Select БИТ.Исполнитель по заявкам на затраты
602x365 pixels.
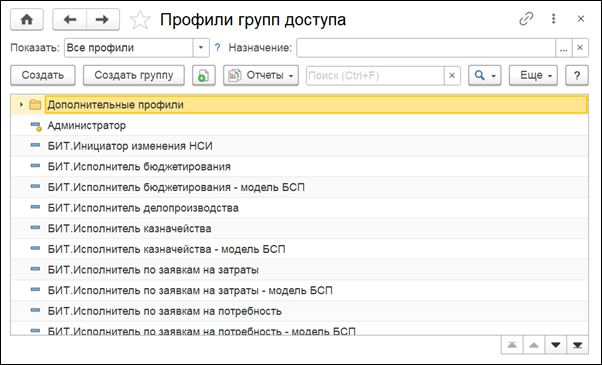tap(299, 270)
